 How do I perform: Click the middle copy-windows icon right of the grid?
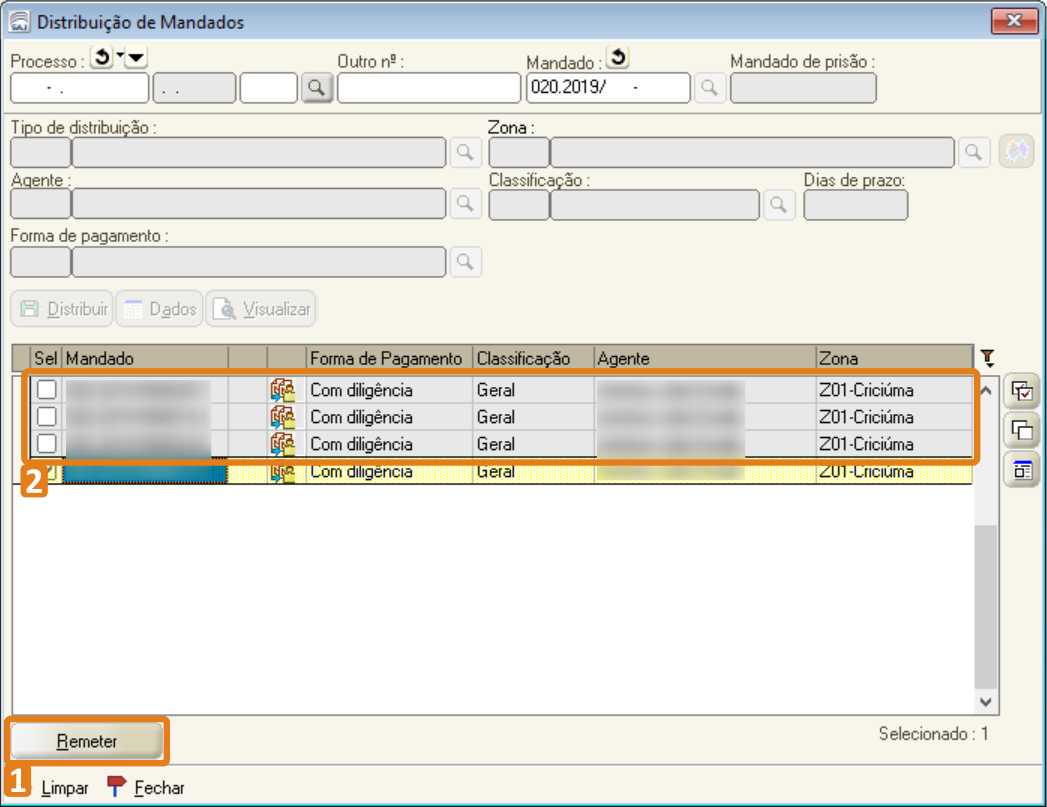(x=1021, y=431)
